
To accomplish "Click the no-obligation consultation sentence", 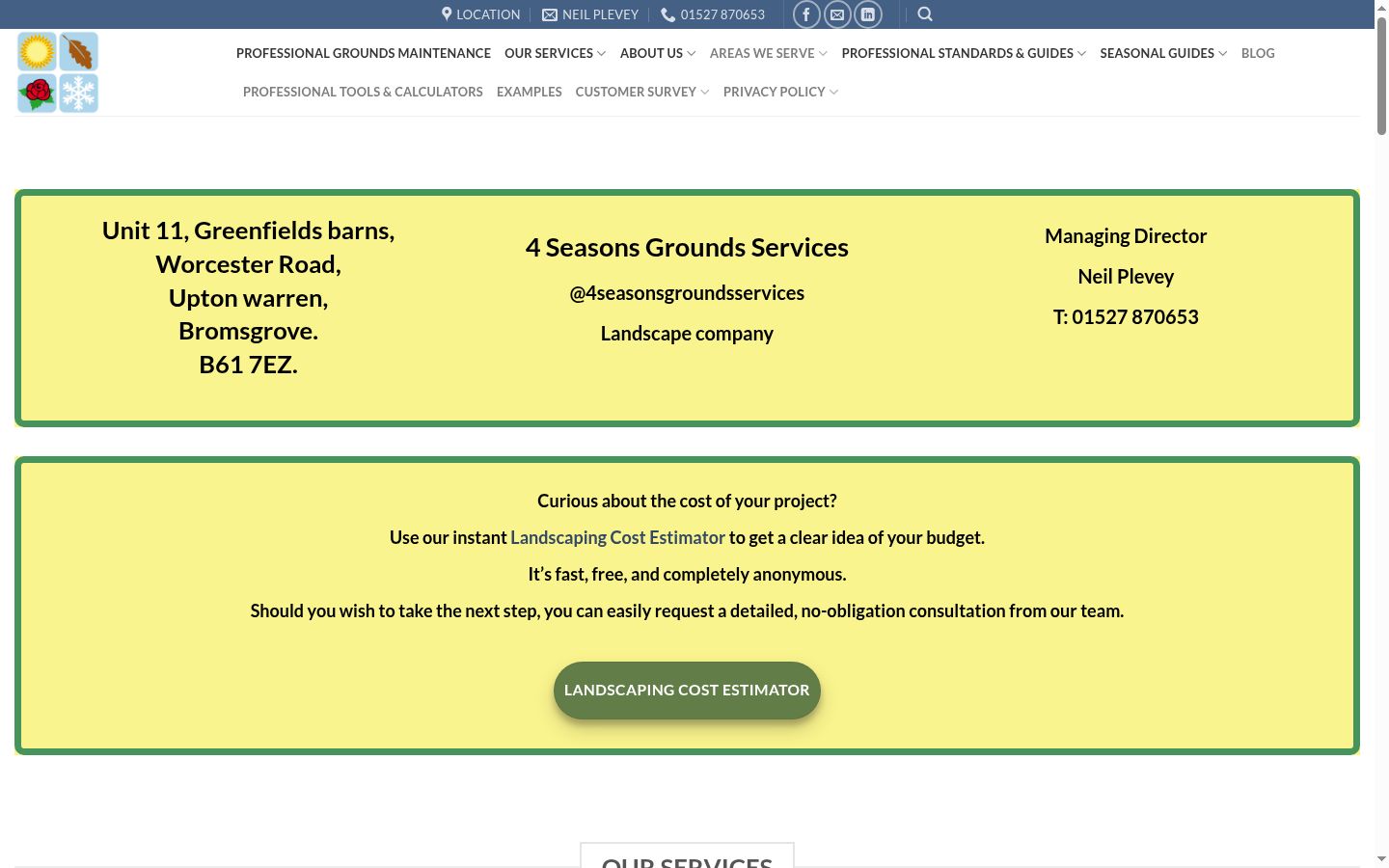I will [687, 610].
